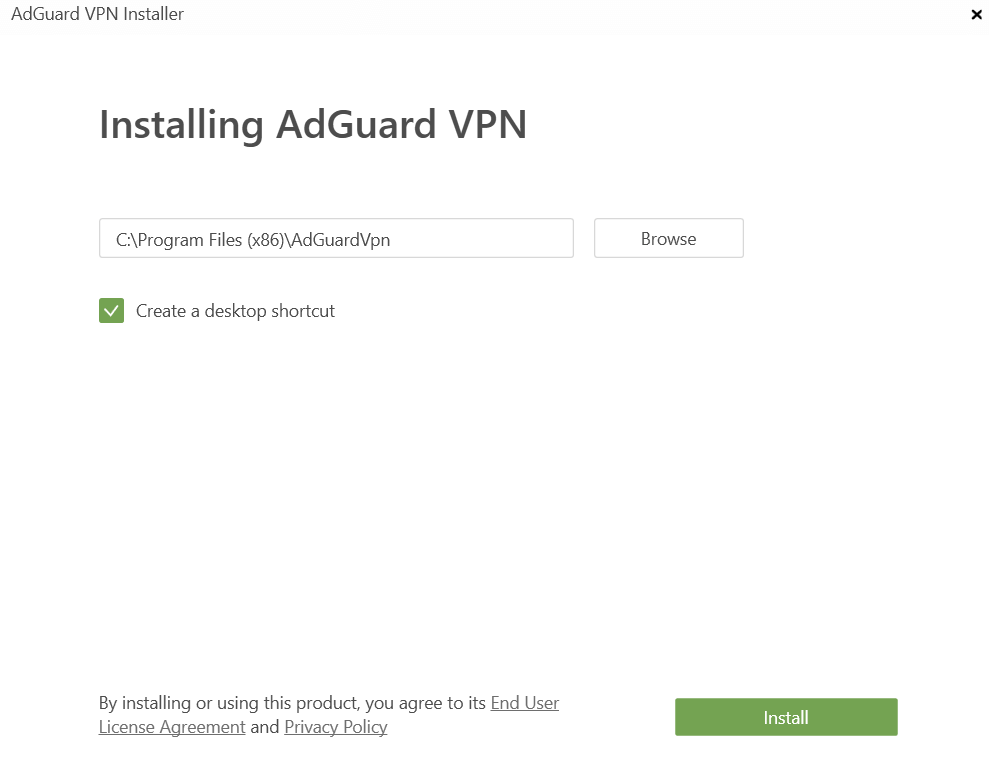
Task: Click the "End User" words of the agreement link
Action: click(x=524, y=703)
